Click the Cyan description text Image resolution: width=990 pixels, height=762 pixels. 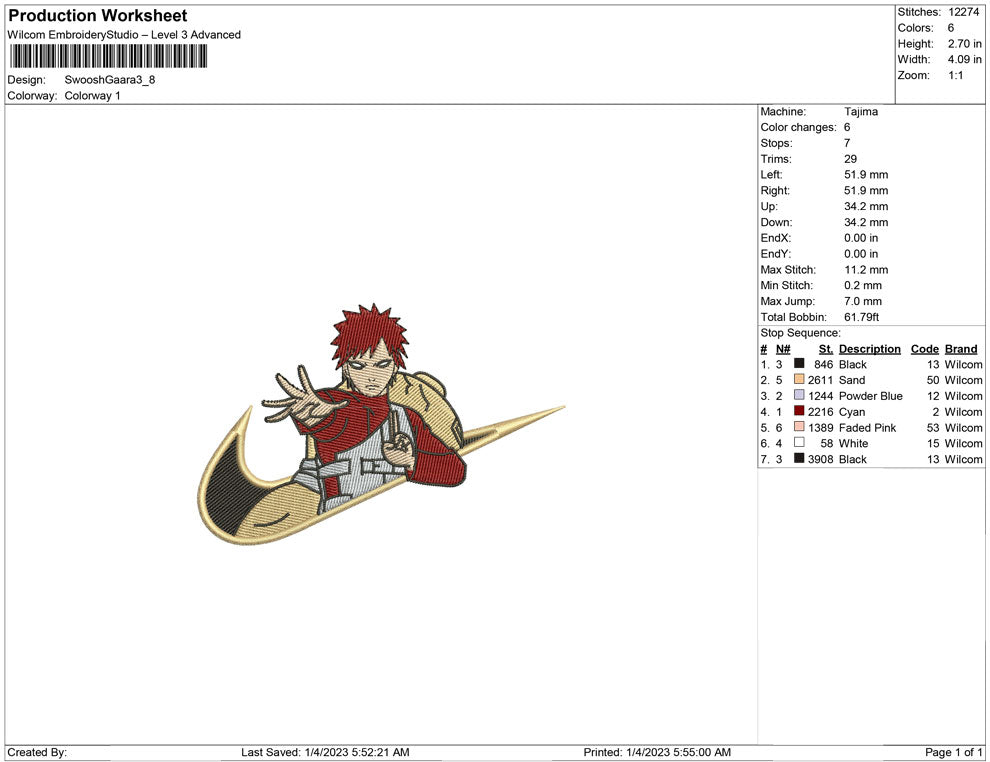852,412
